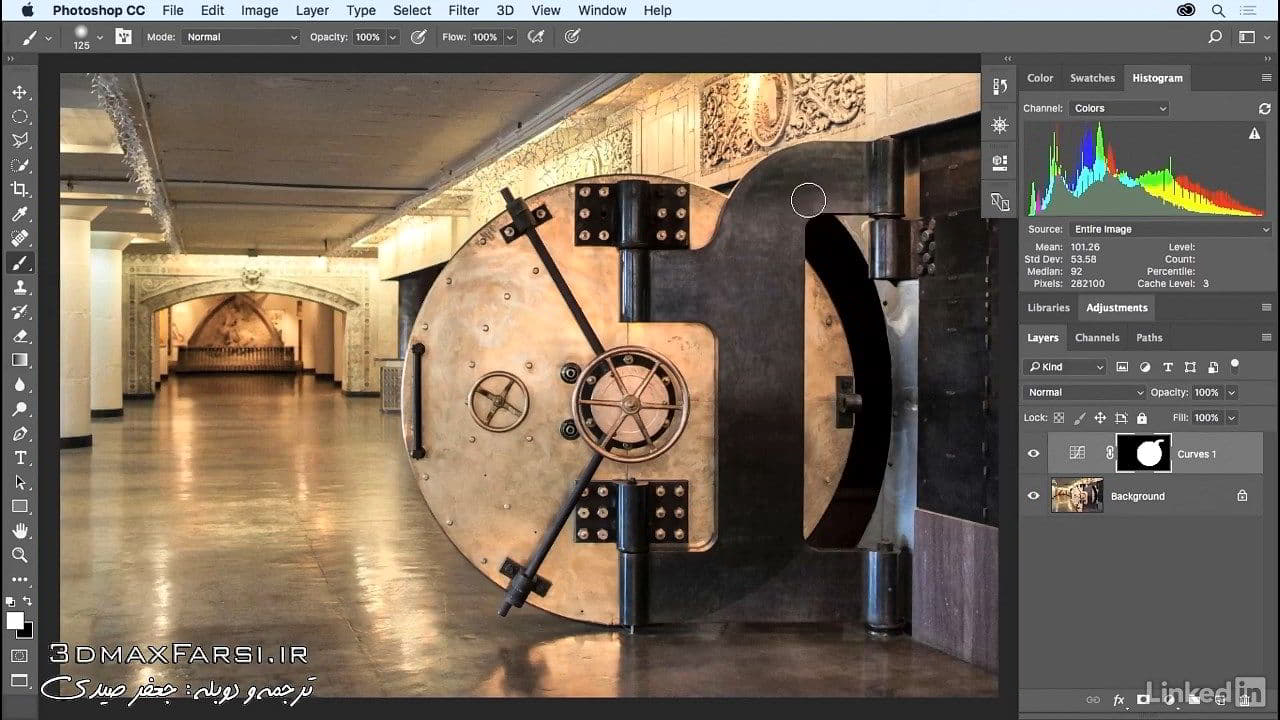The width and height of the screenshot is (1280, 720).
Task: Toggle Quick Mask mode
Action: [x=20, y=656]
